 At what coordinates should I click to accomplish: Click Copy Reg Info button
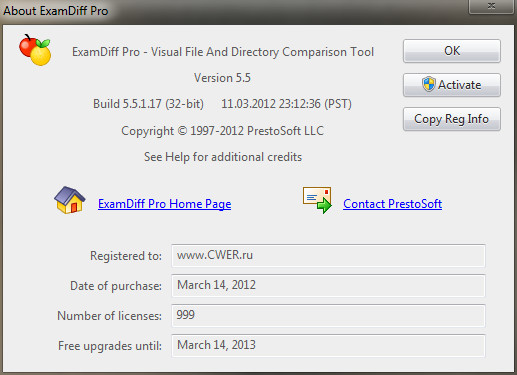(x=452, y=119)
